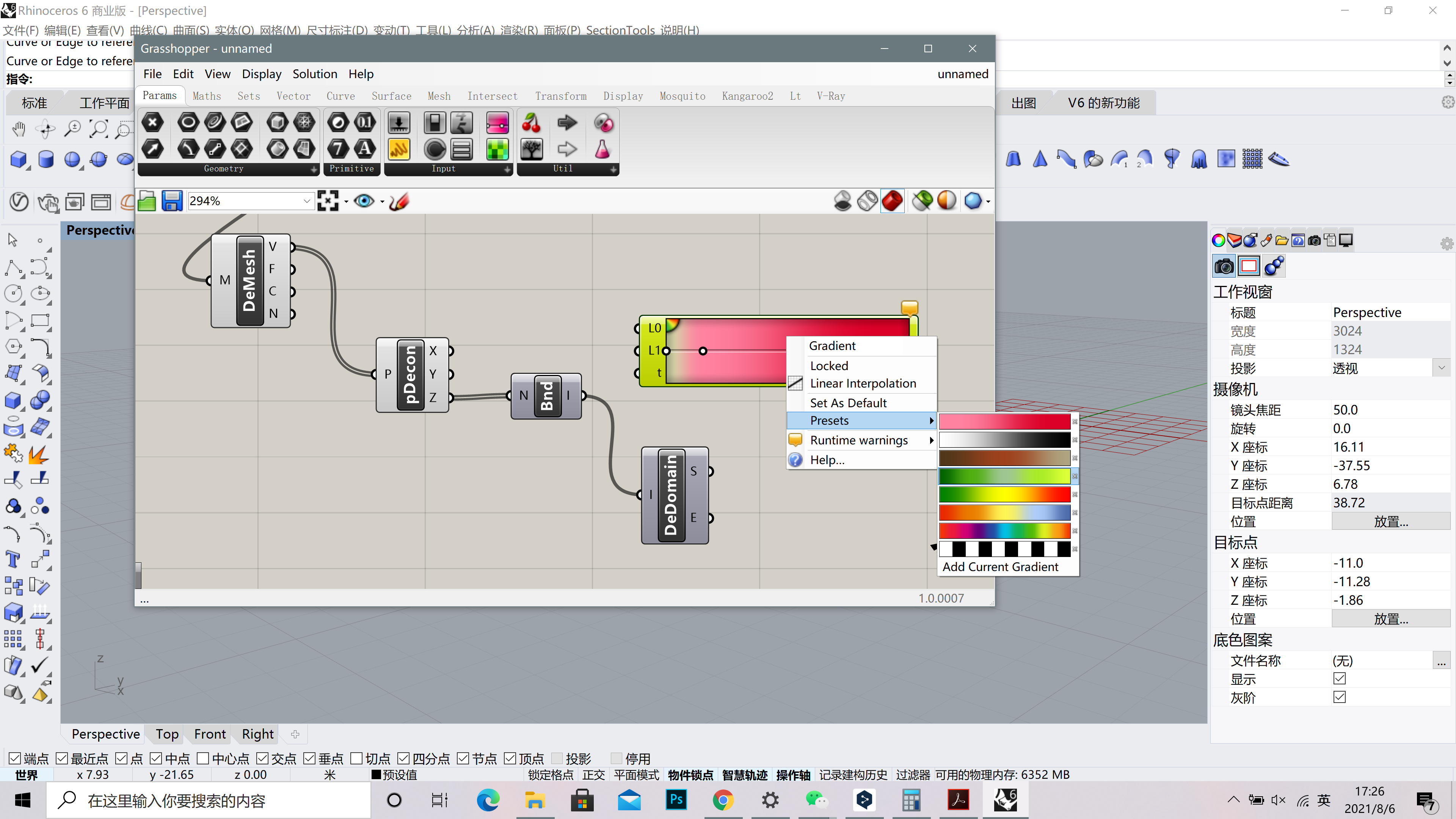Click Add Current Gradient option
Viewport: 1456px width, 819px height.
point(1001,566)
